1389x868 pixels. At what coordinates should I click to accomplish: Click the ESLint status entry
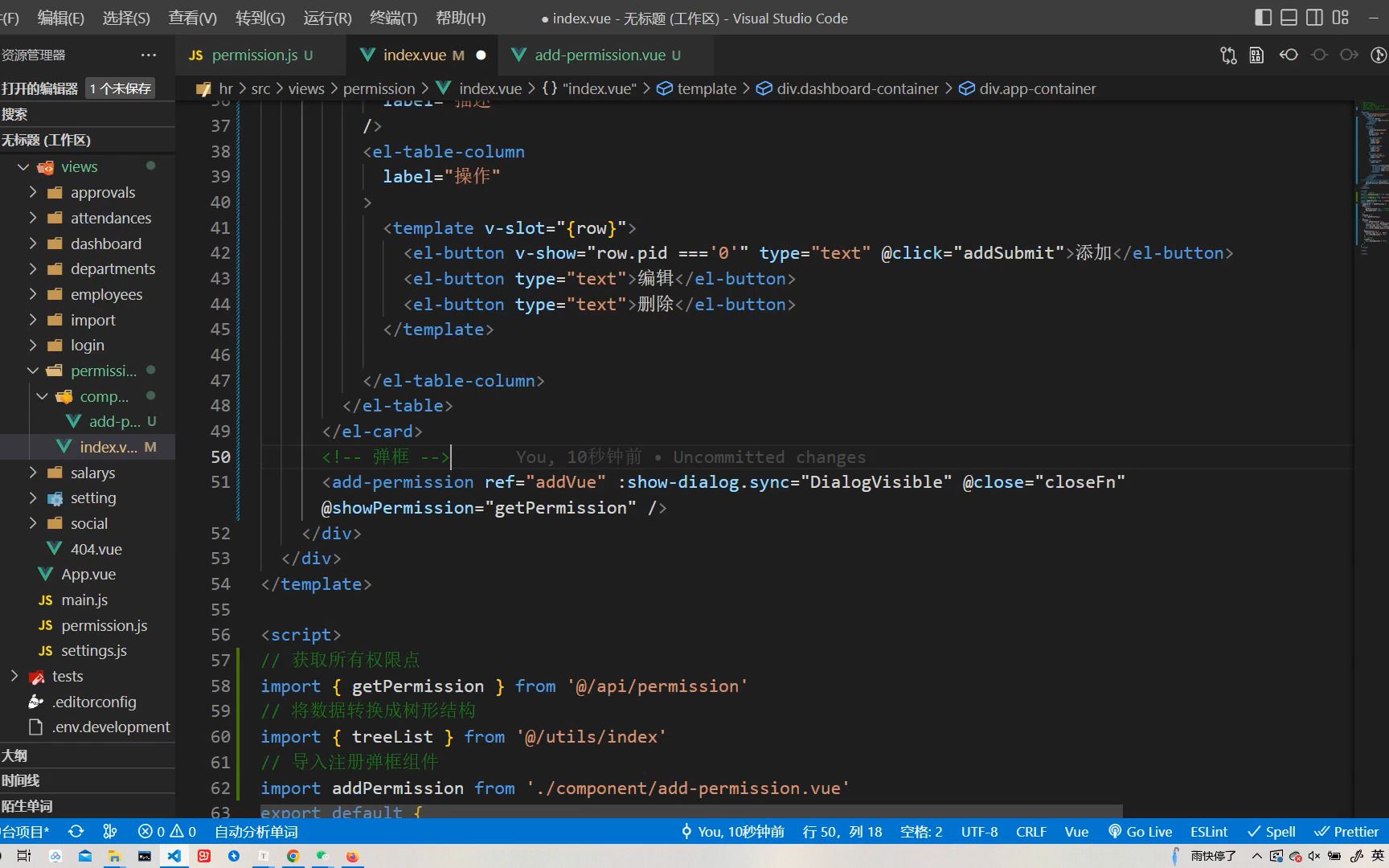coord(1209,832)
